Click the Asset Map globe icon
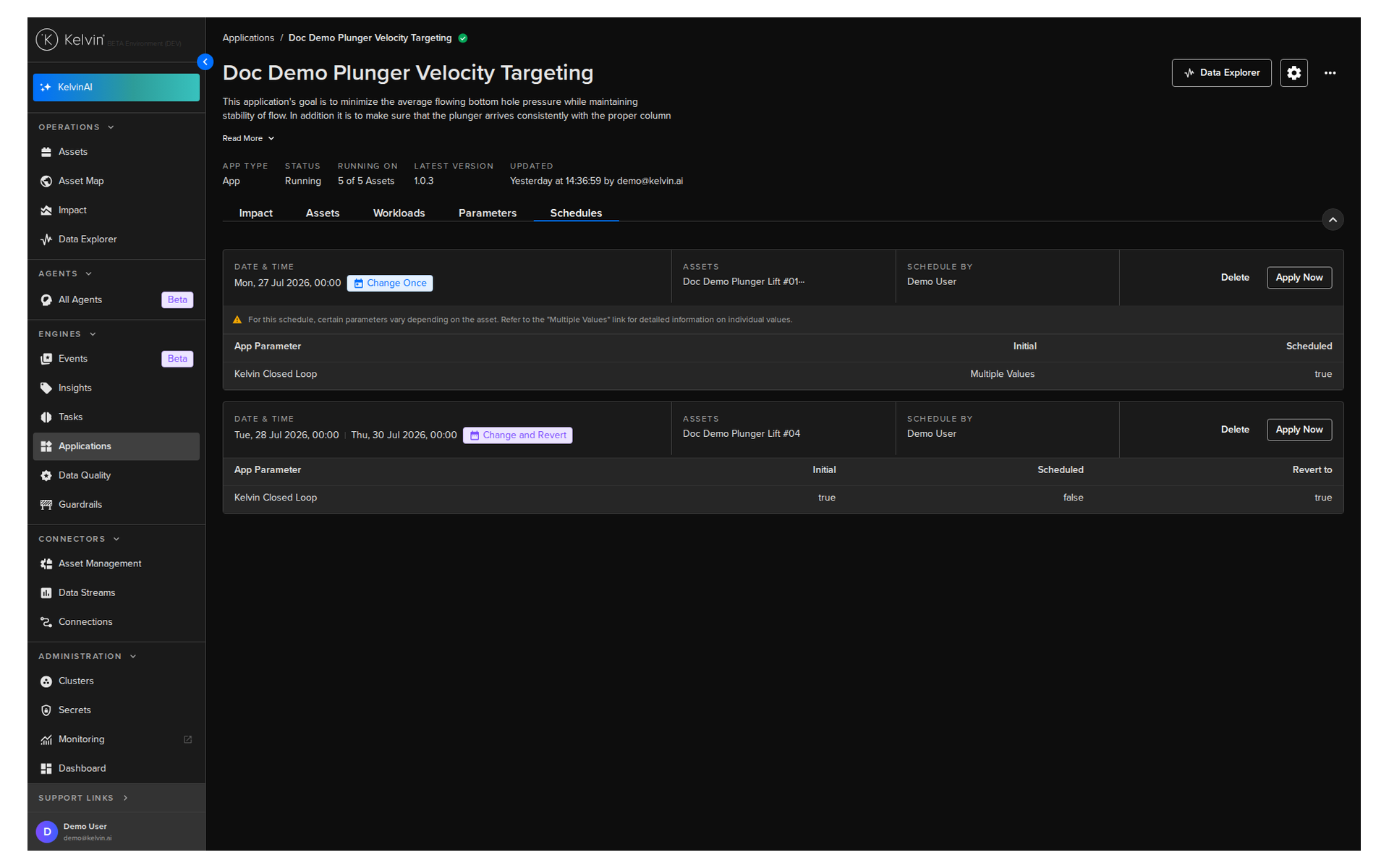 pos(46,181)
